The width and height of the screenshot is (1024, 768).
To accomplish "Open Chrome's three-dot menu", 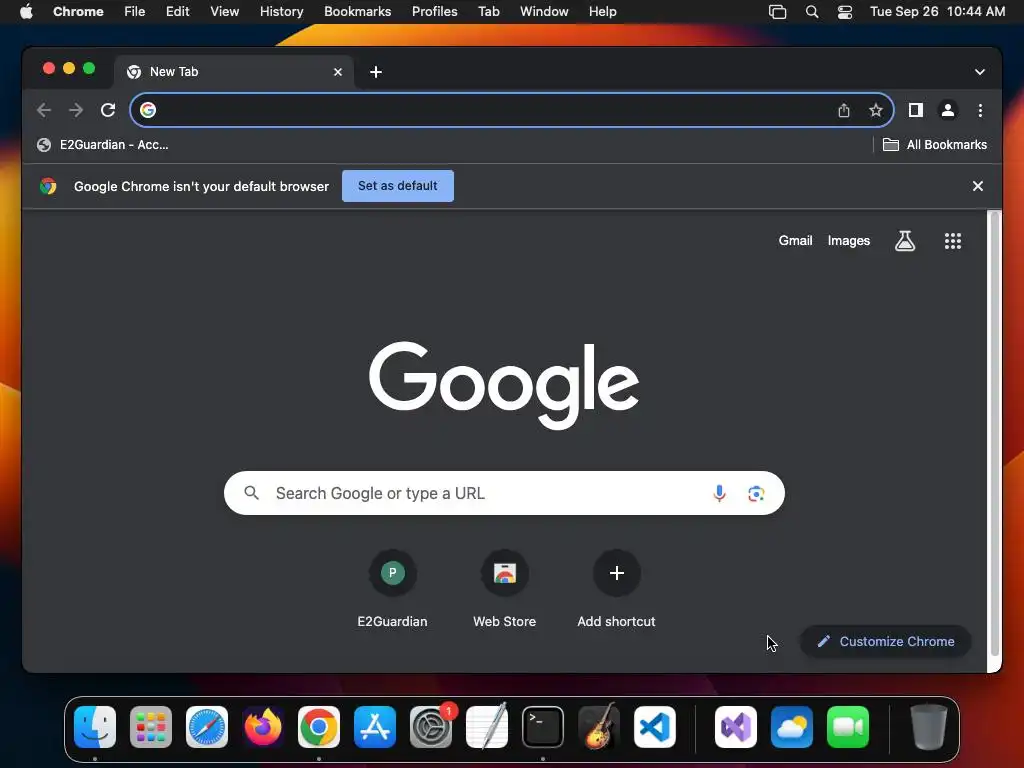I will [980, 110].
